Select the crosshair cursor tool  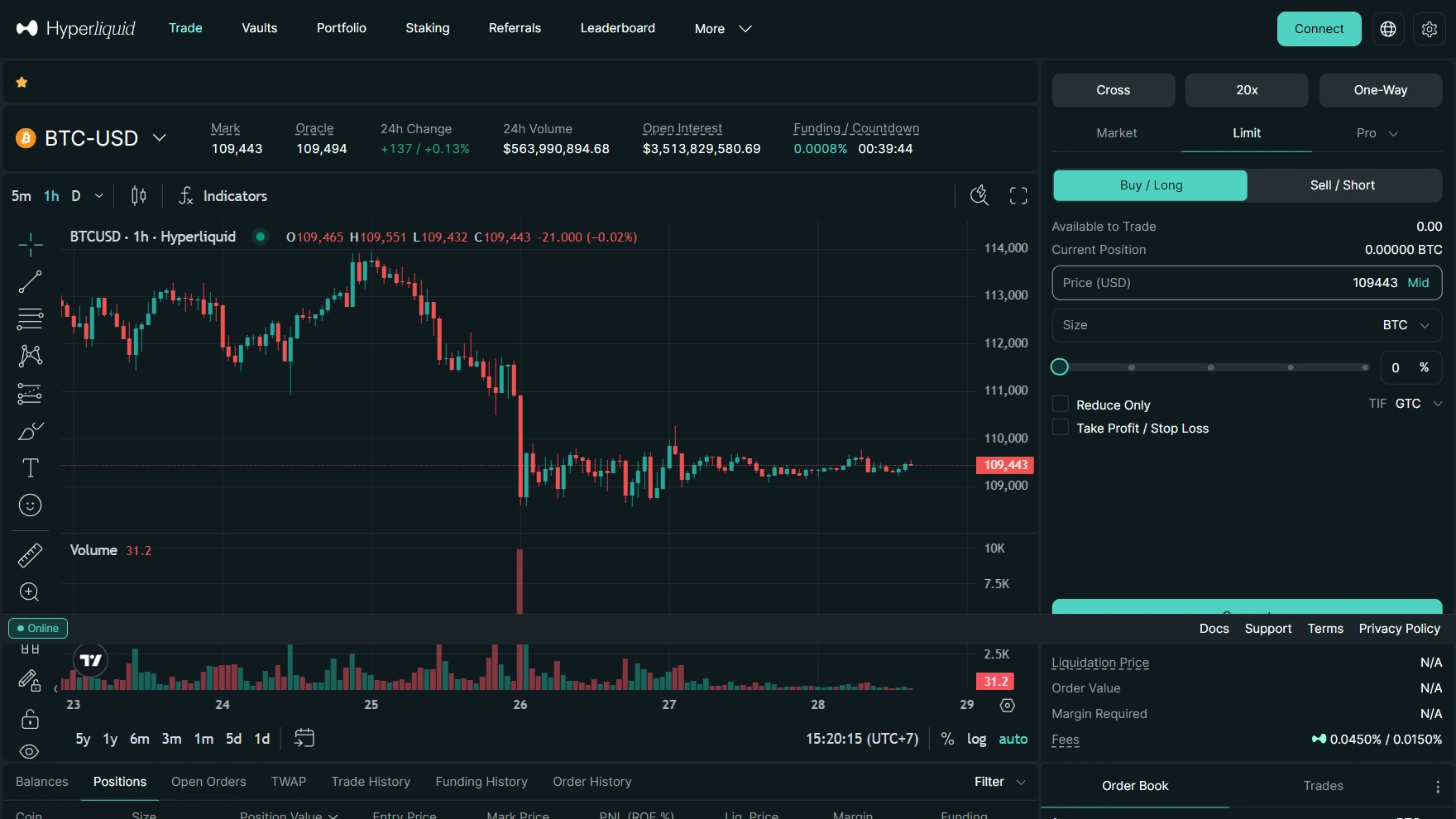(31, 244)
